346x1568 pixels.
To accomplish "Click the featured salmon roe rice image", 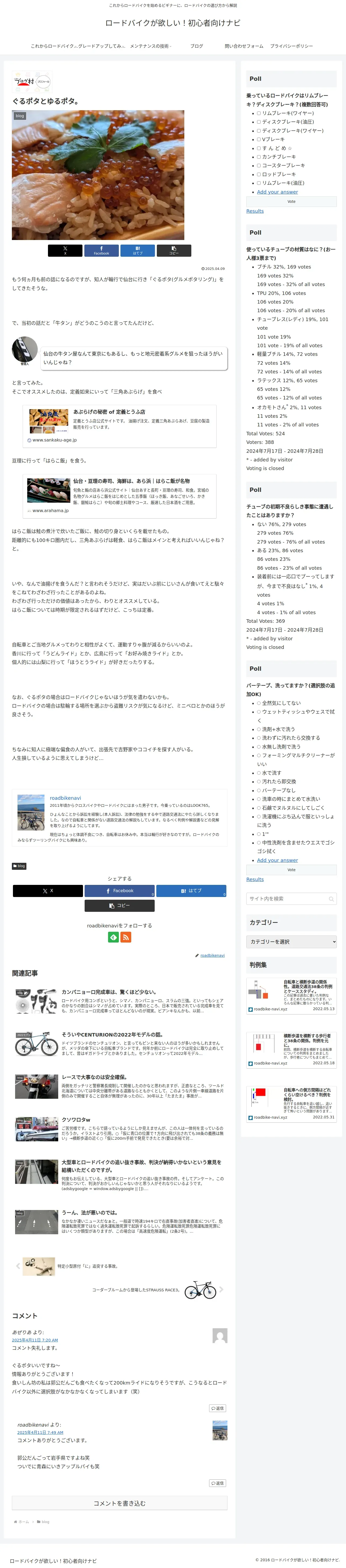I will 98,175.
